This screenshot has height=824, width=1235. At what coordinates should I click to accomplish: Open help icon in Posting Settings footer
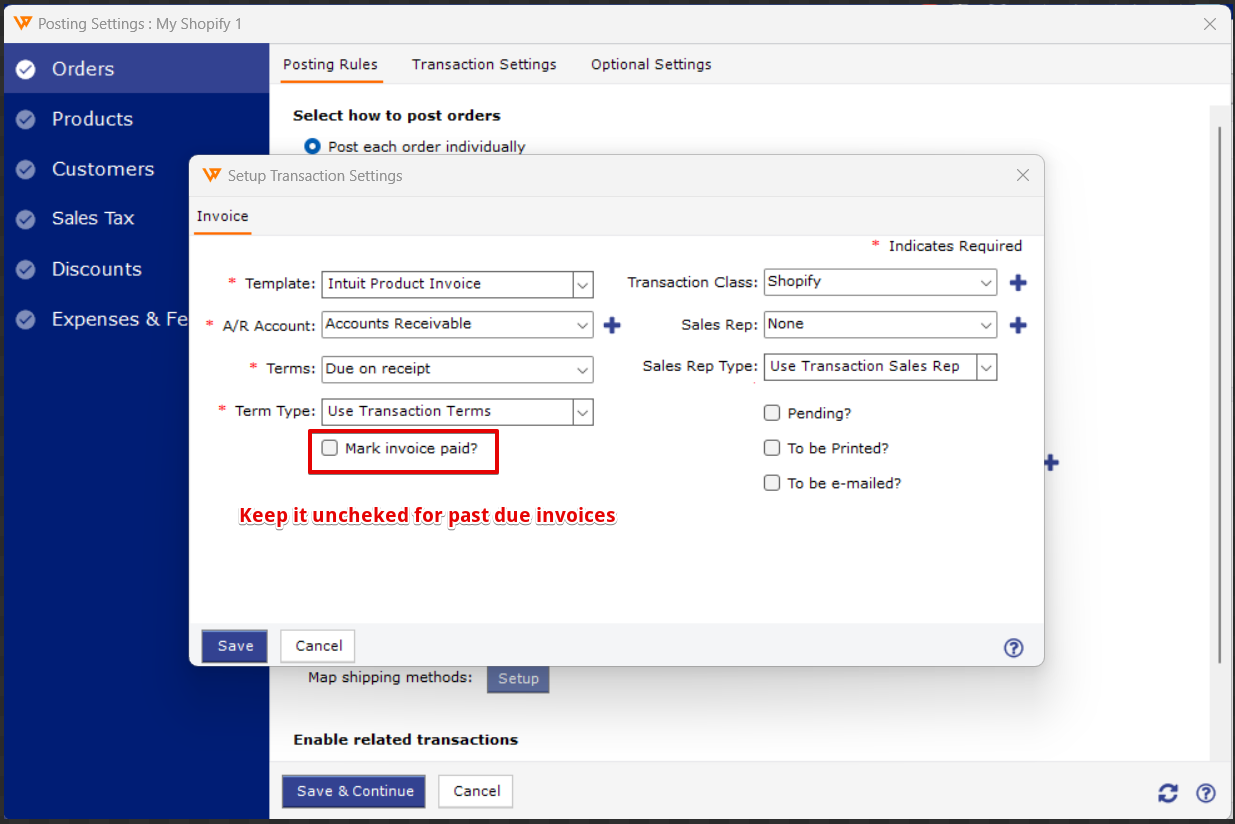tap(1206, 793)
